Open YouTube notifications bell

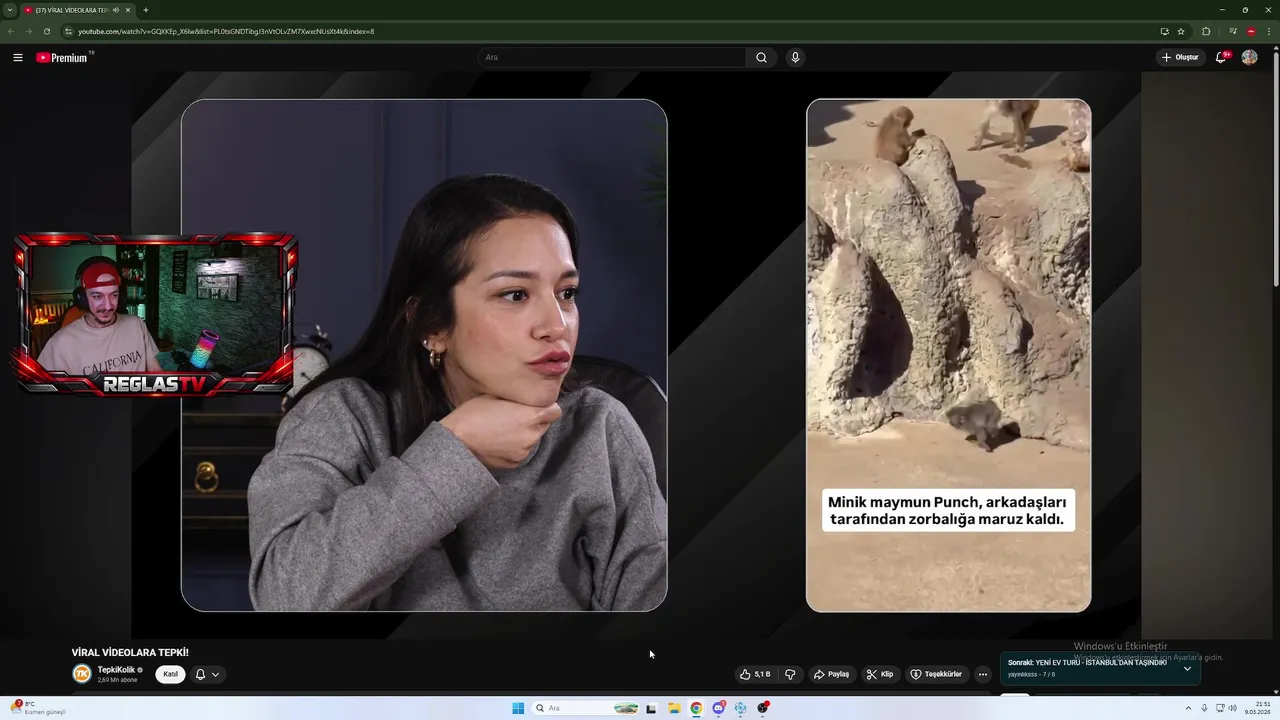click(x=1221, y=57)
